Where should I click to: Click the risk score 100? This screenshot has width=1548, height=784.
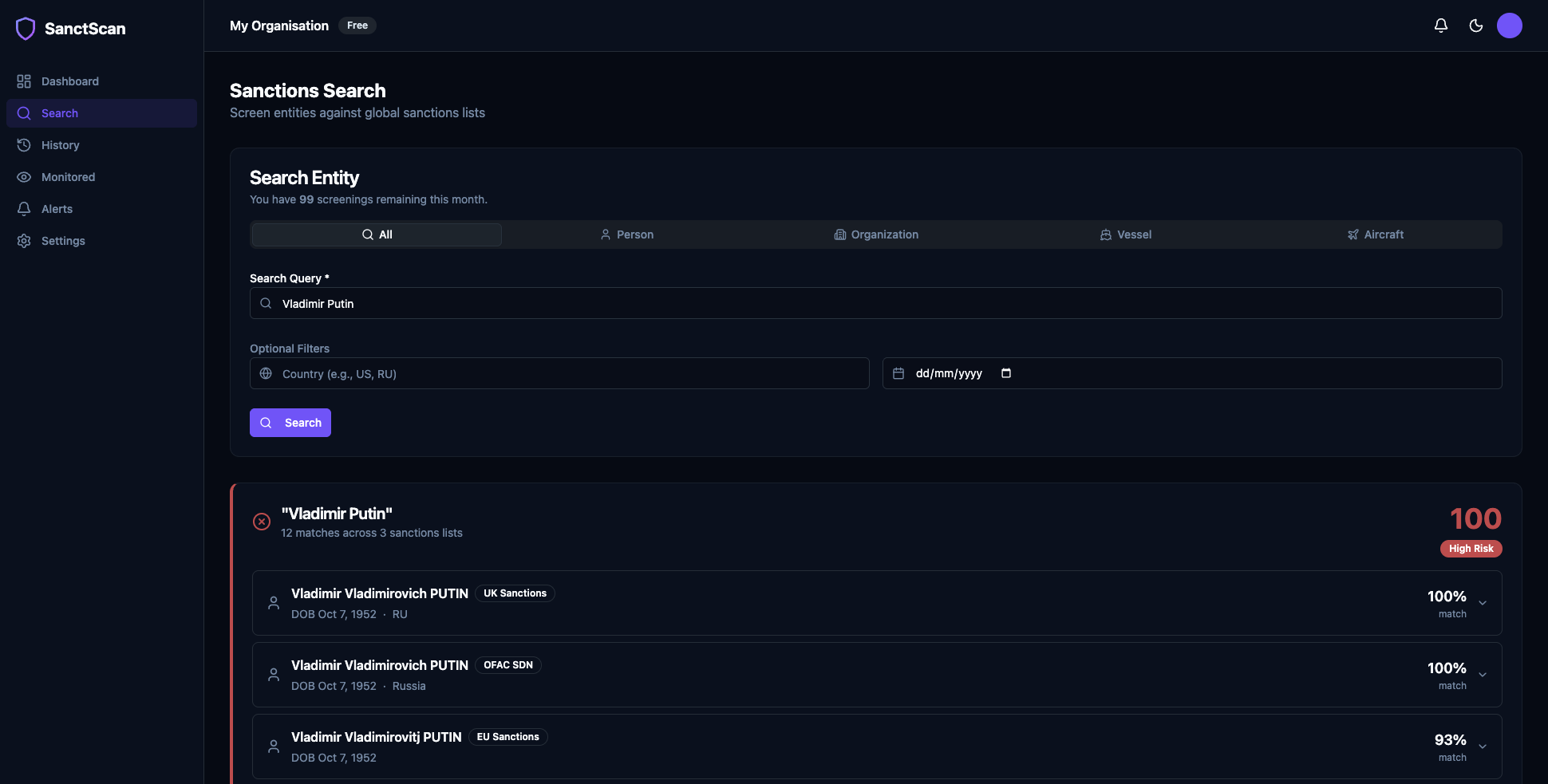click(1475, 519)
